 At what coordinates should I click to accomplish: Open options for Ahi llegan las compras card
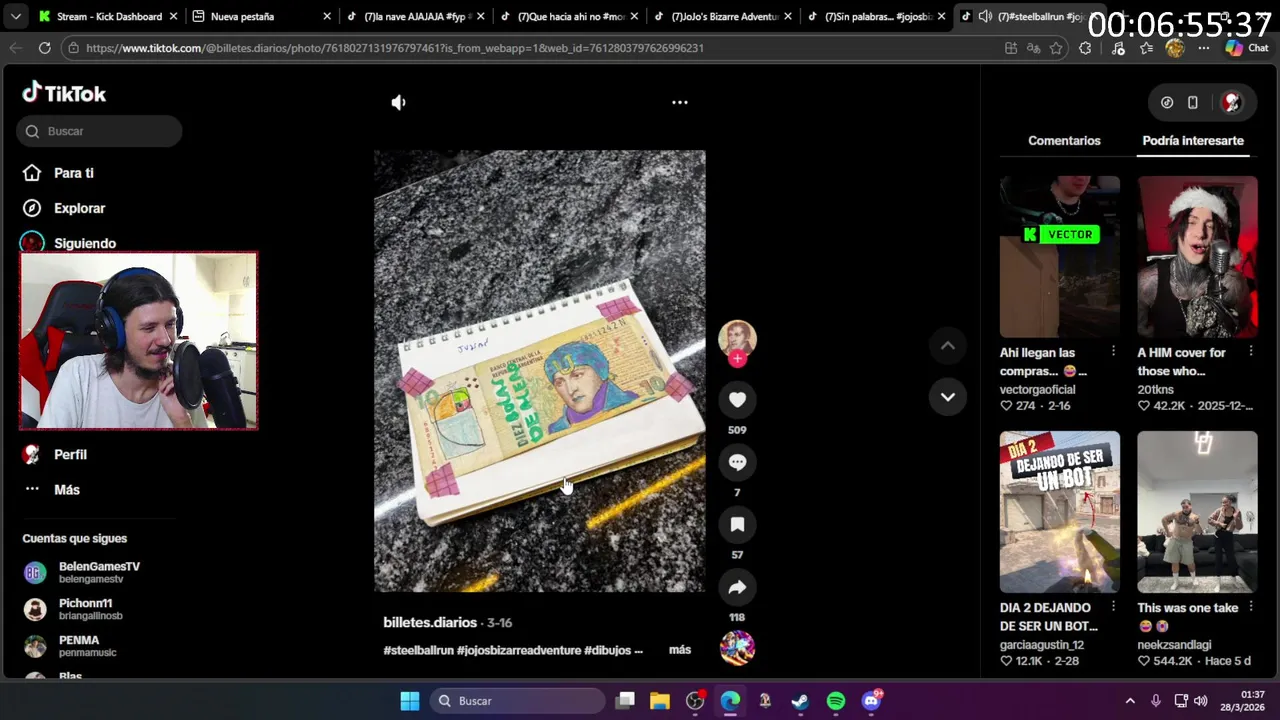click(x=1113, y=352)
